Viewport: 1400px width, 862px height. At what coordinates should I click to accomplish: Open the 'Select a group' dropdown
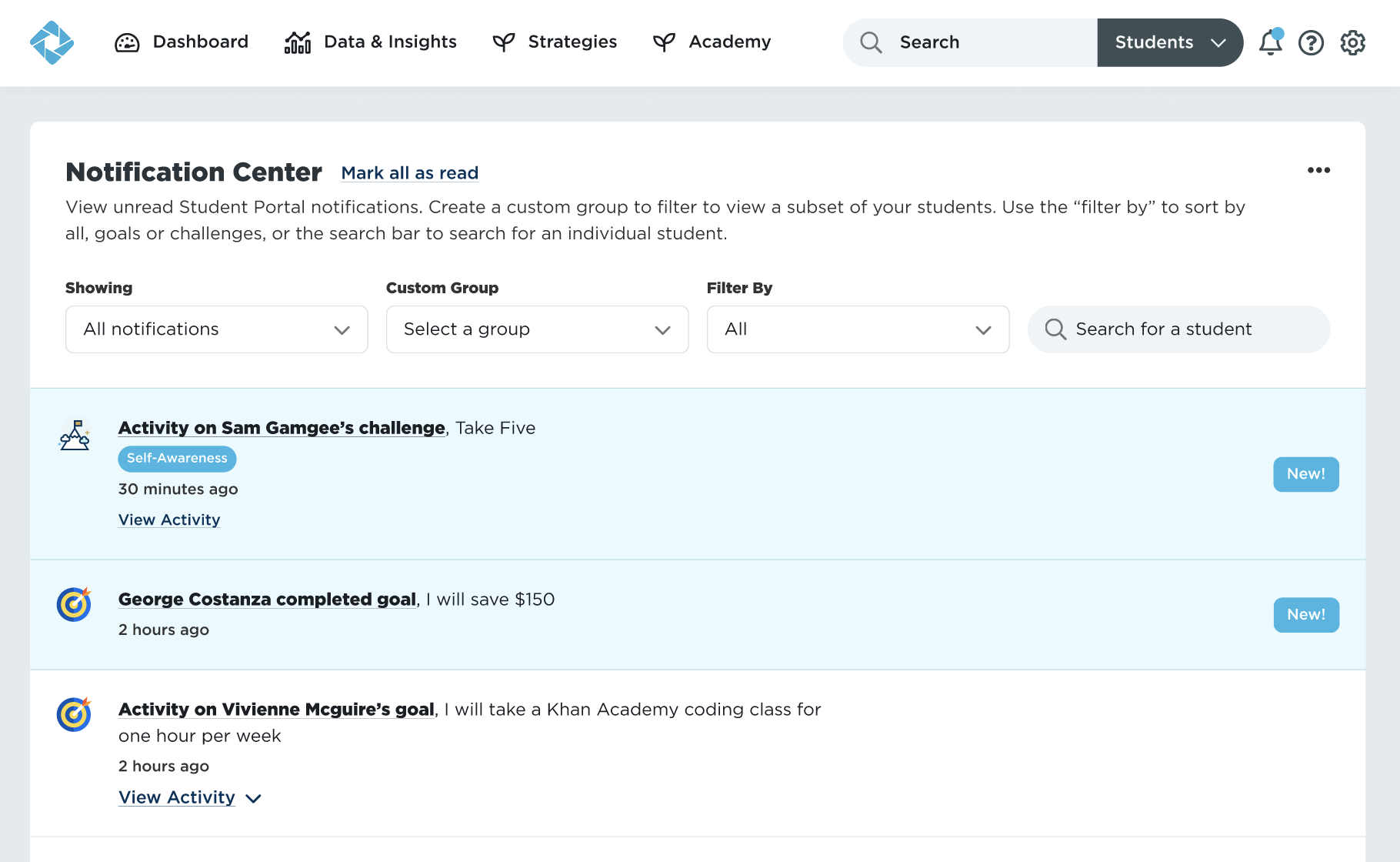[x=537, y=329]
